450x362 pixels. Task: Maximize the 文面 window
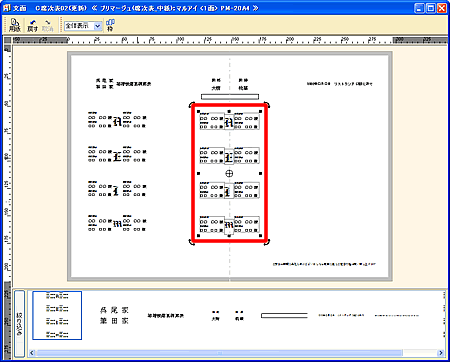tap(431, 8)
